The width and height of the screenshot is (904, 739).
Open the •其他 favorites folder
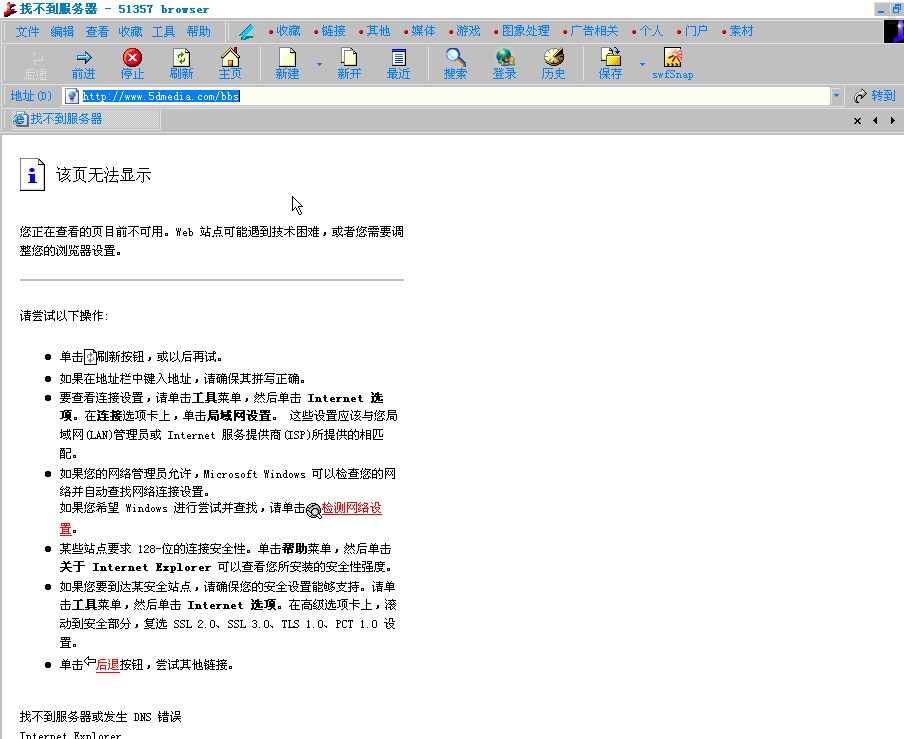click(375, 31)
